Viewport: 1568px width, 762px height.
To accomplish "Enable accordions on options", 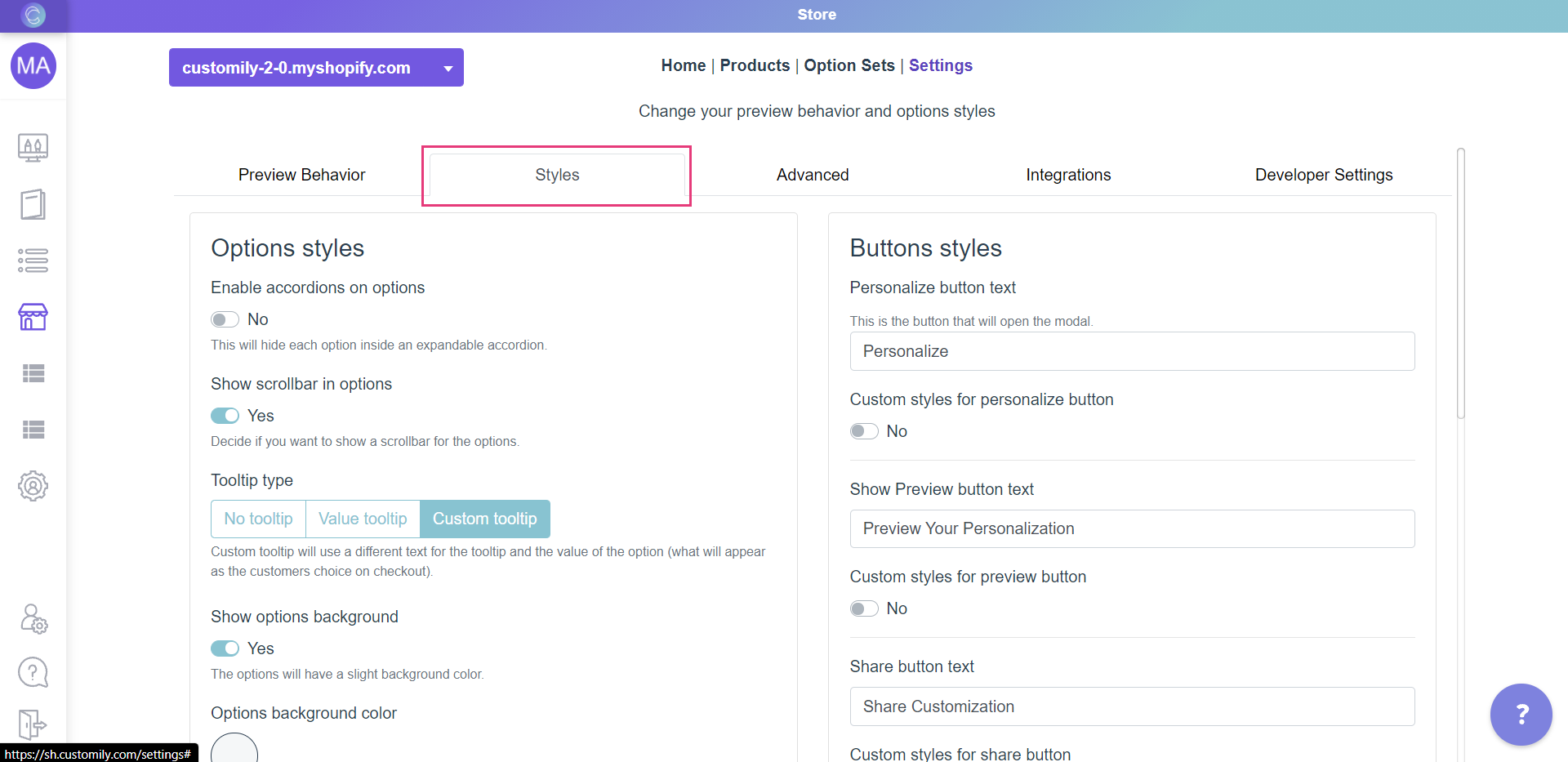I will [225, 319].
